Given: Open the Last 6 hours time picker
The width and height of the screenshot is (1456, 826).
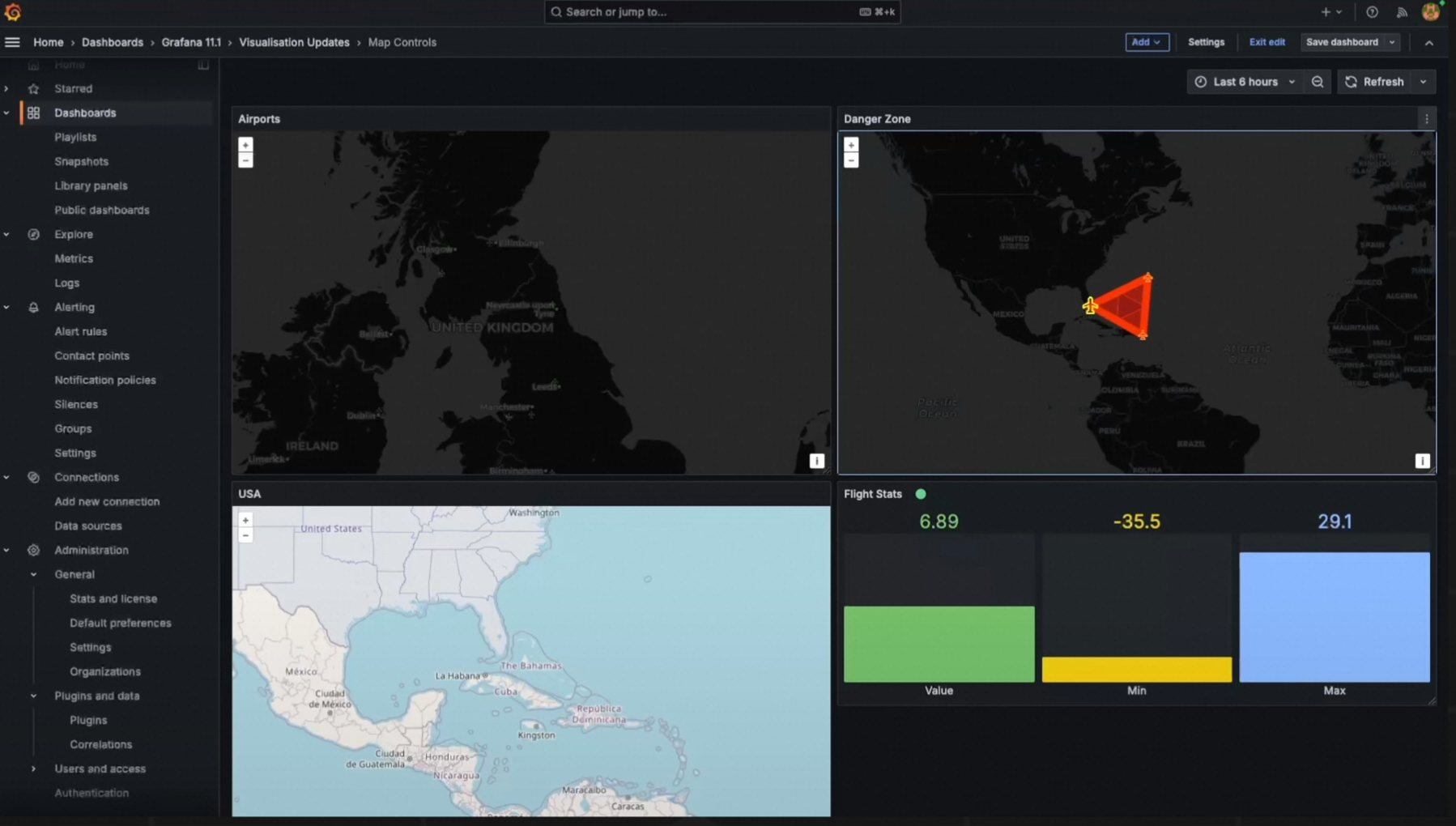Looking at the screenshot, I should (x=1243, y=81).
